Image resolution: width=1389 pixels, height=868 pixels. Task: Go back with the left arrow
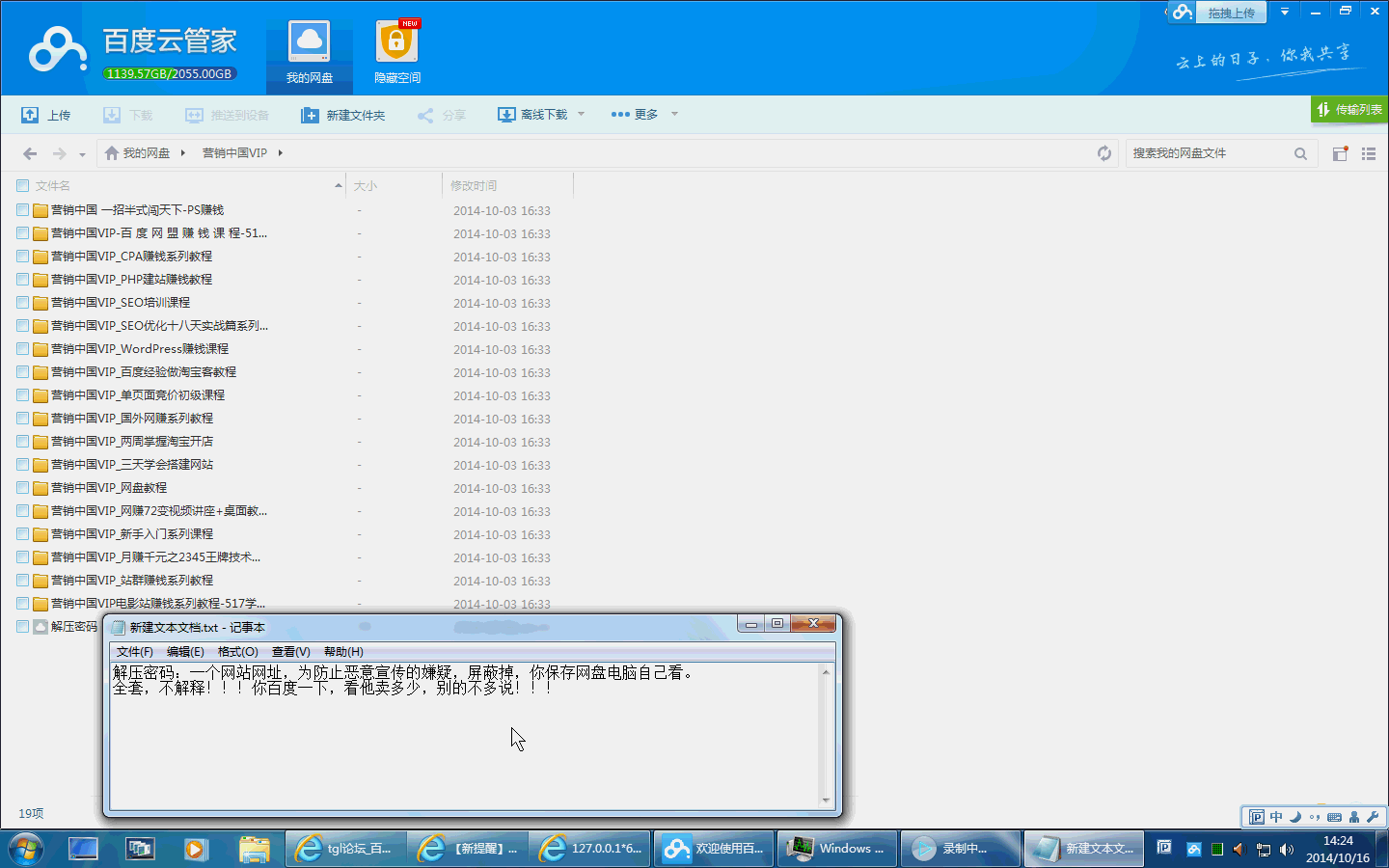[x=30, y=153]
